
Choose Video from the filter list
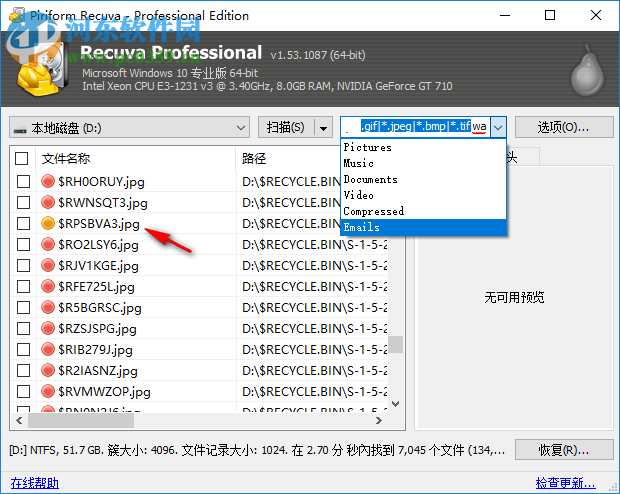[423, 195]
